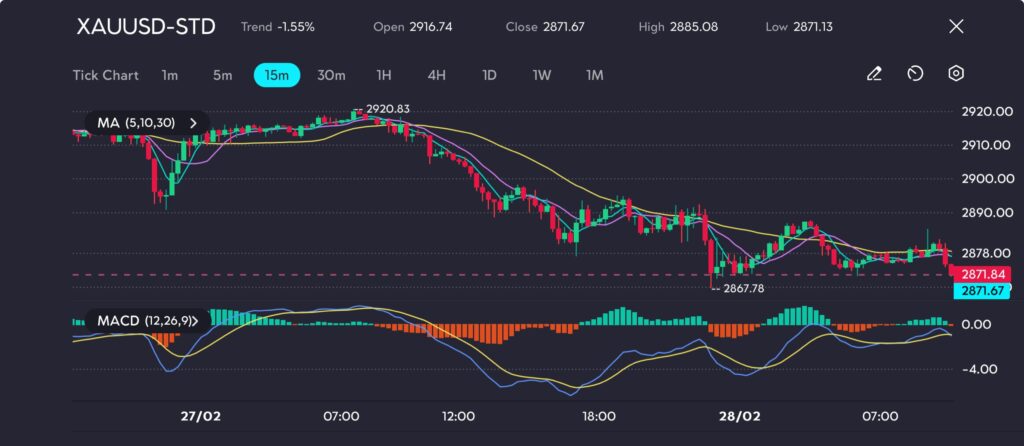Choose the 4H timeframe
The height and width of the screenshot is (446, 1024).
click(436, 74)
